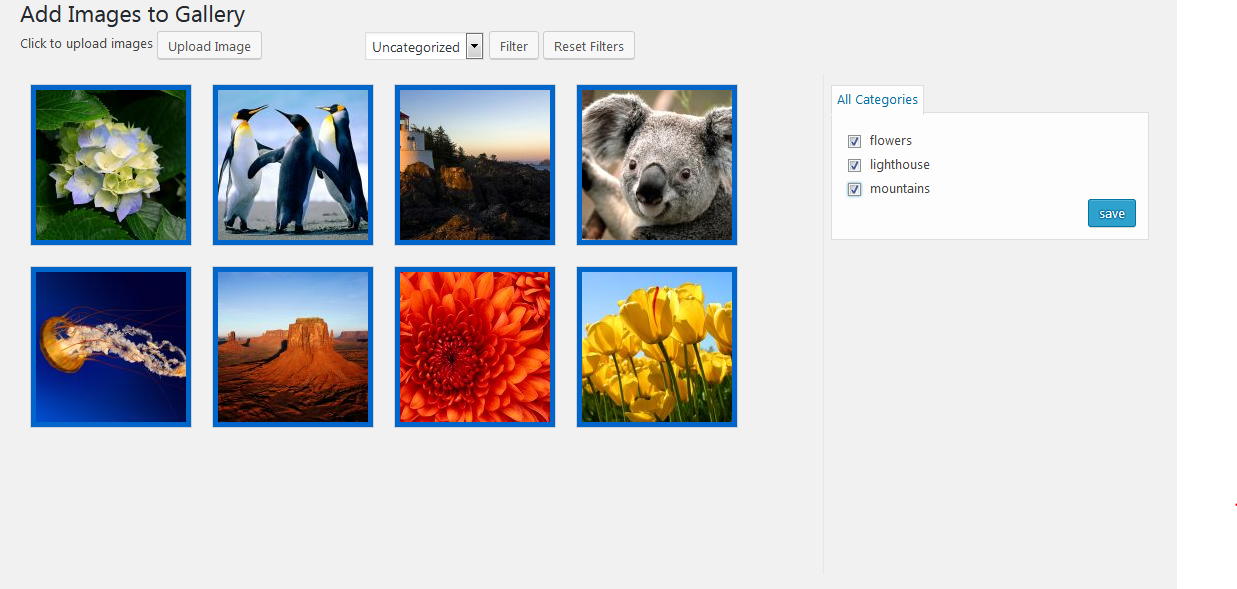The image size is (1237, 589).
Task: Uncheck the mountains category checkbox
Action: tap(854, 189)
